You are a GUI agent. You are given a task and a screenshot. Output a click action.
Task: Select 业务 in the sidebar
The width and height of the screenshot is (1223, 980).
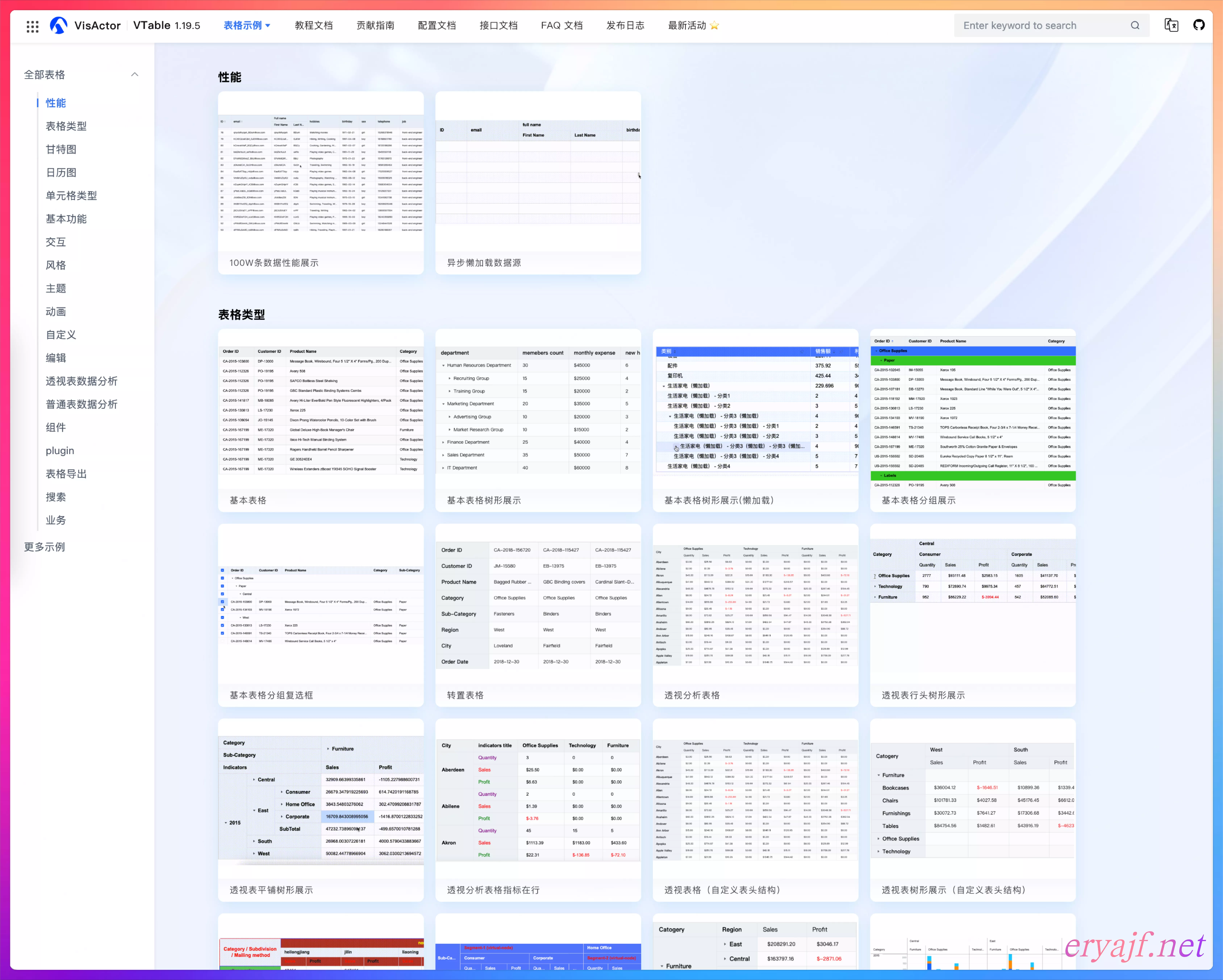[x=56, y=521]
